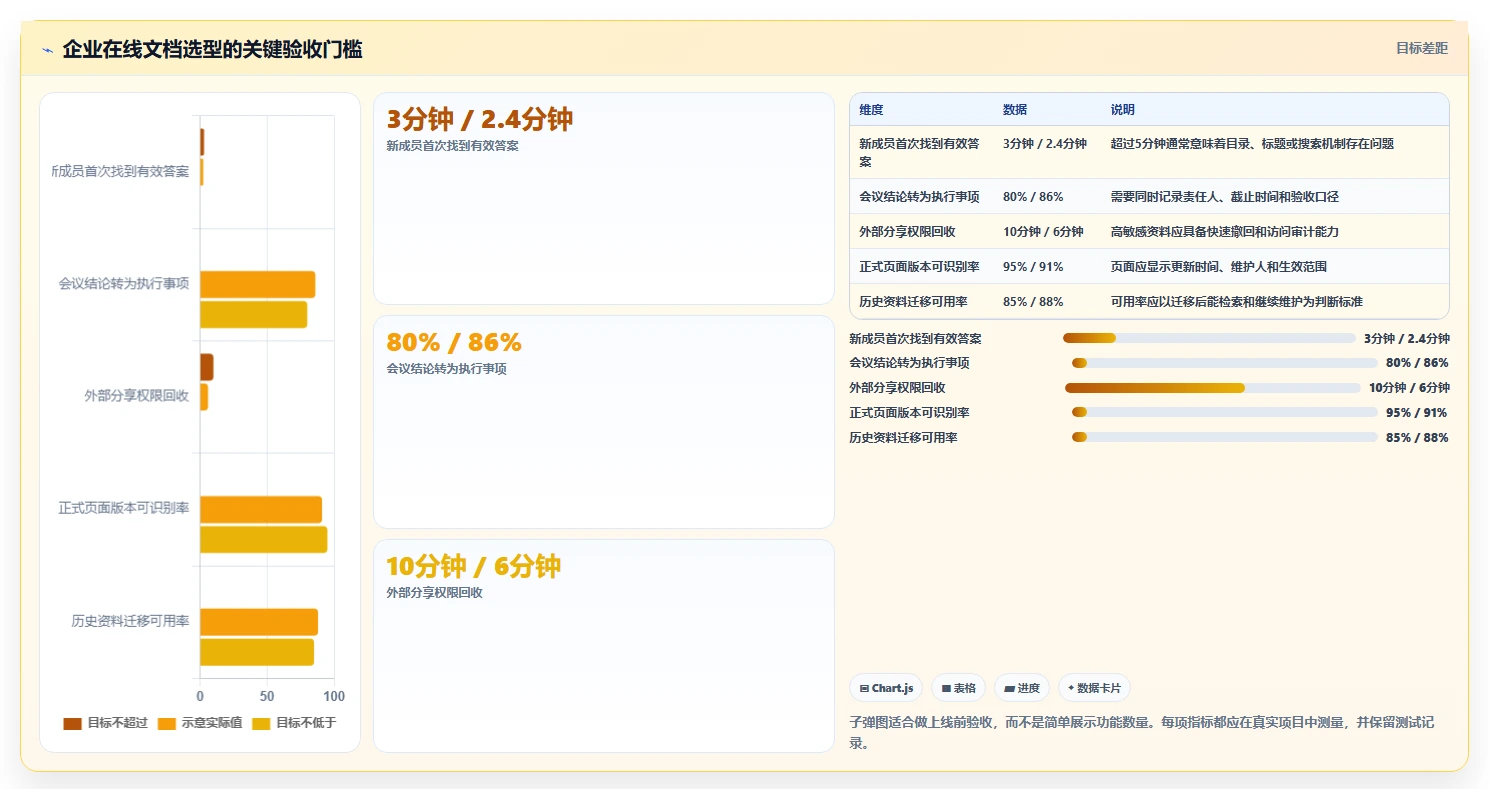
Task: Click the description 高敏感资料应具备快速撤回和访问审计能力
Action: pyautogui.click(x=1225, y=232)
